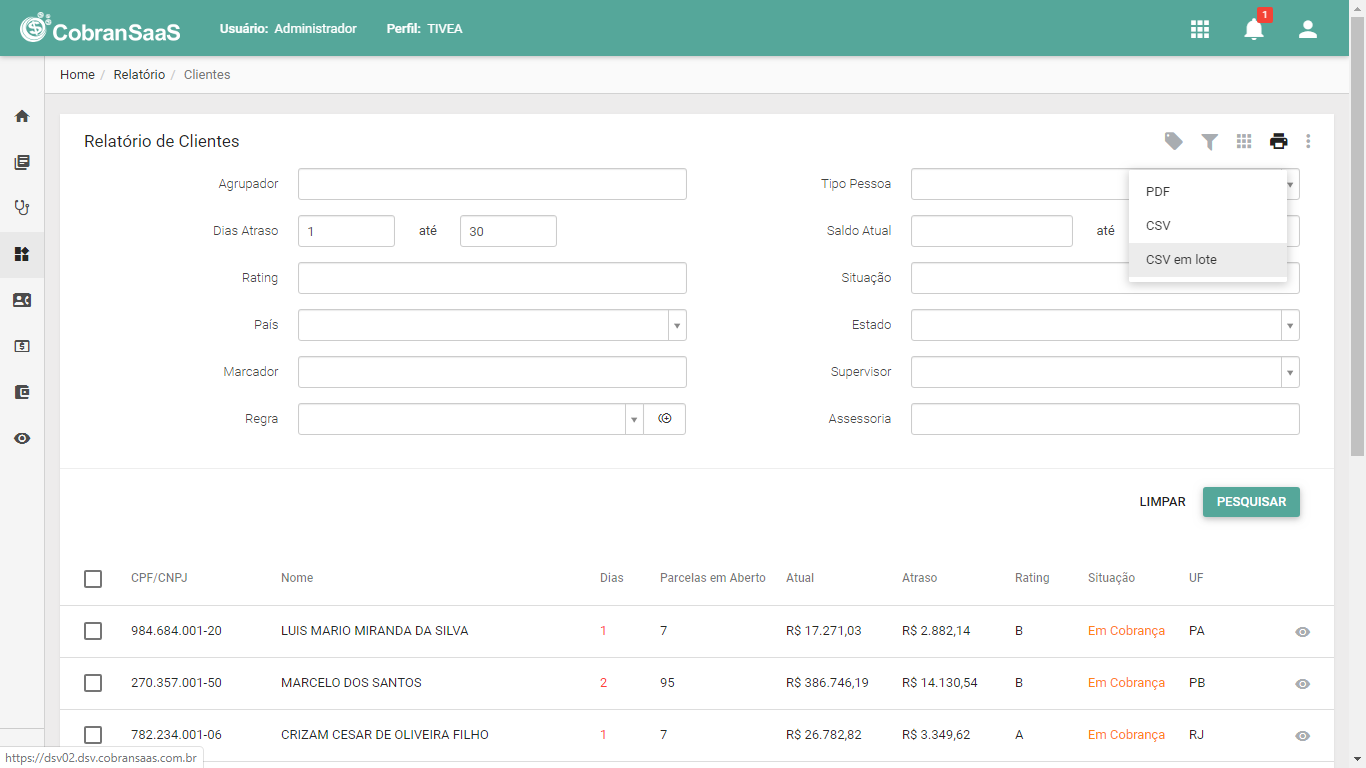Open the contact card sidebar icon
Viewport: 1366px width, 768px height.
click(22, 300)
